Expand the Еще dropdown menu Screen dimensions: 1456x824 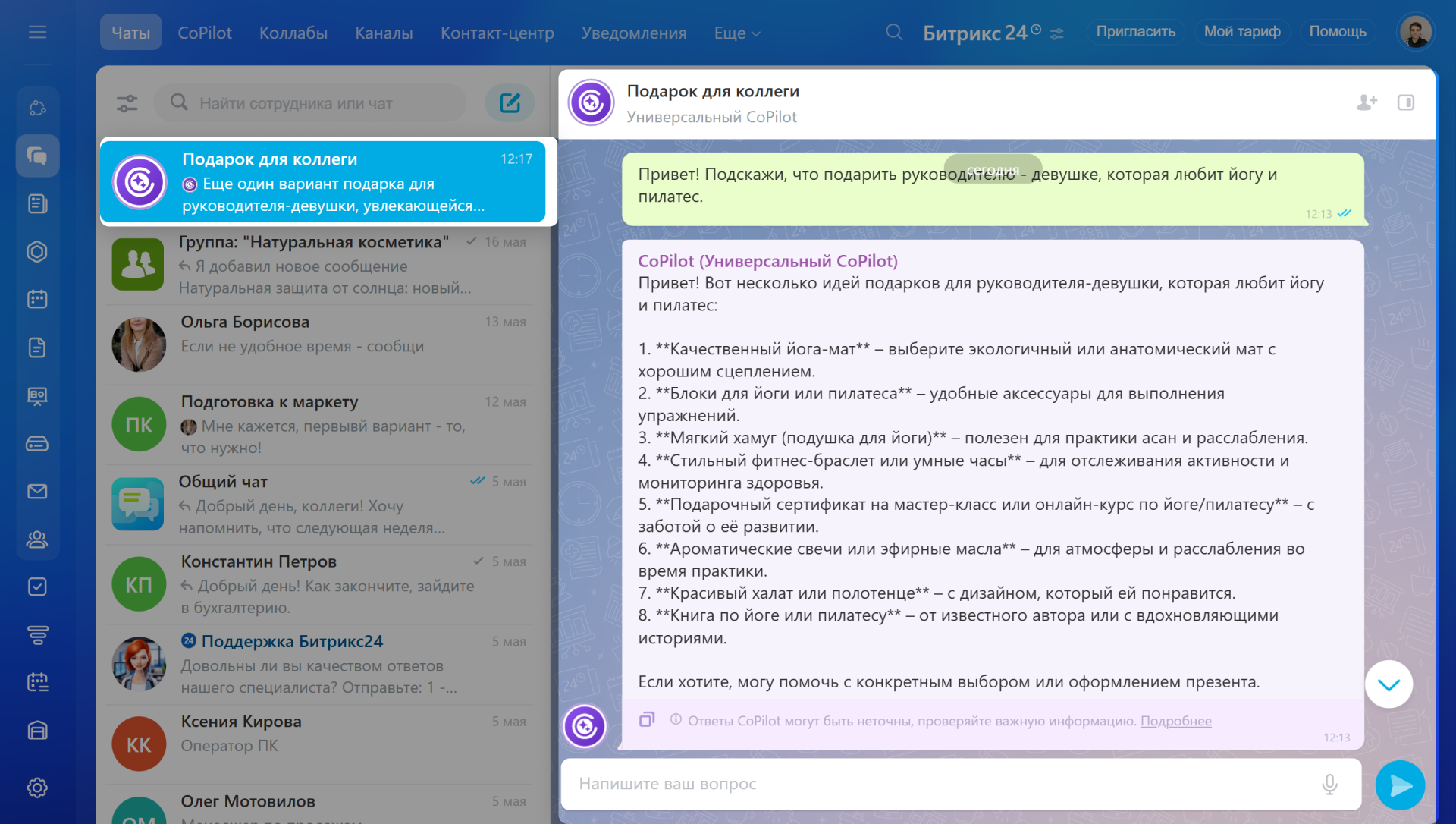click(x=736, y=33)
